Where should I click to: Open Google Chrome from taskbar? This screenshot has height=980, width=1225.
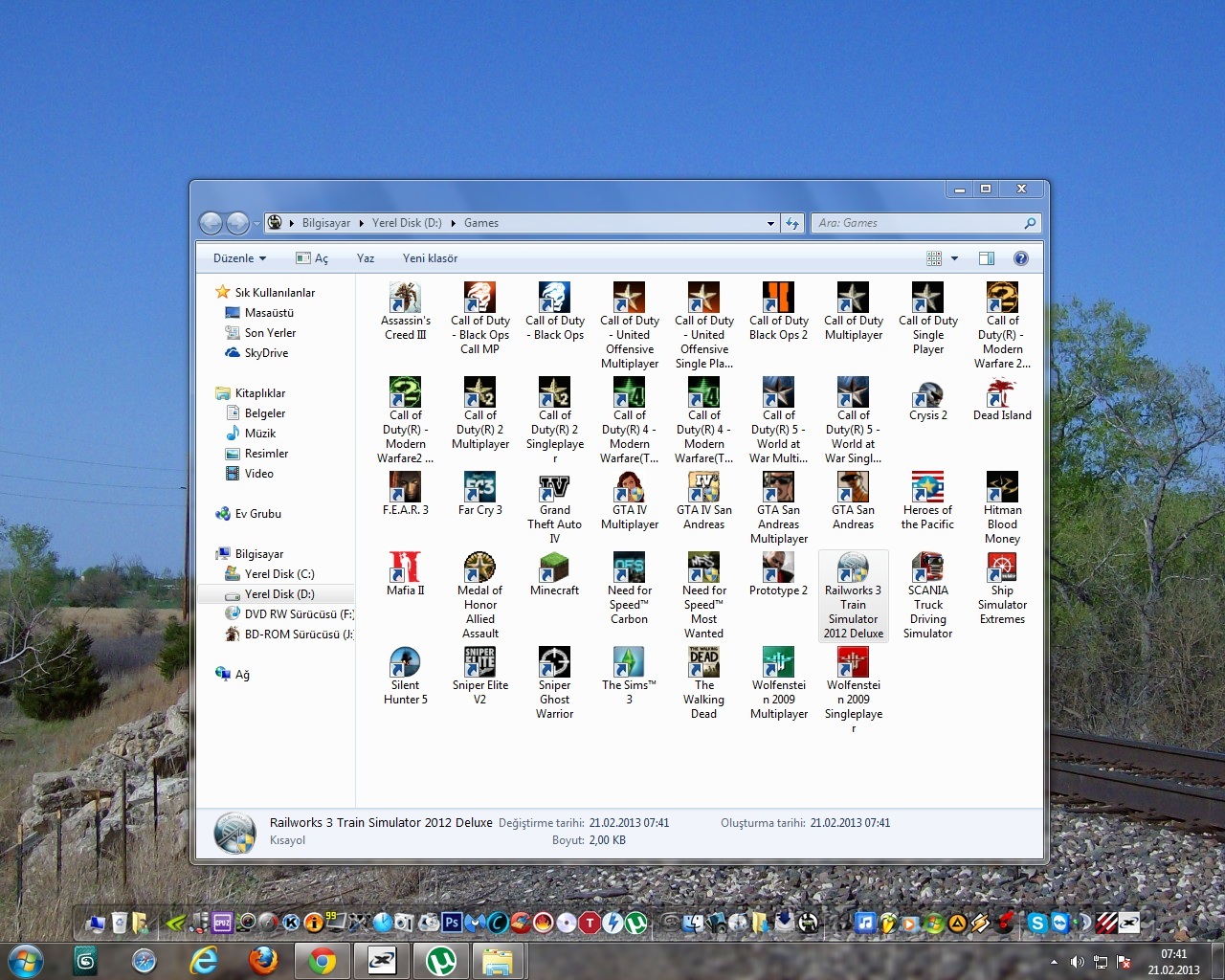tap(323, 961)
